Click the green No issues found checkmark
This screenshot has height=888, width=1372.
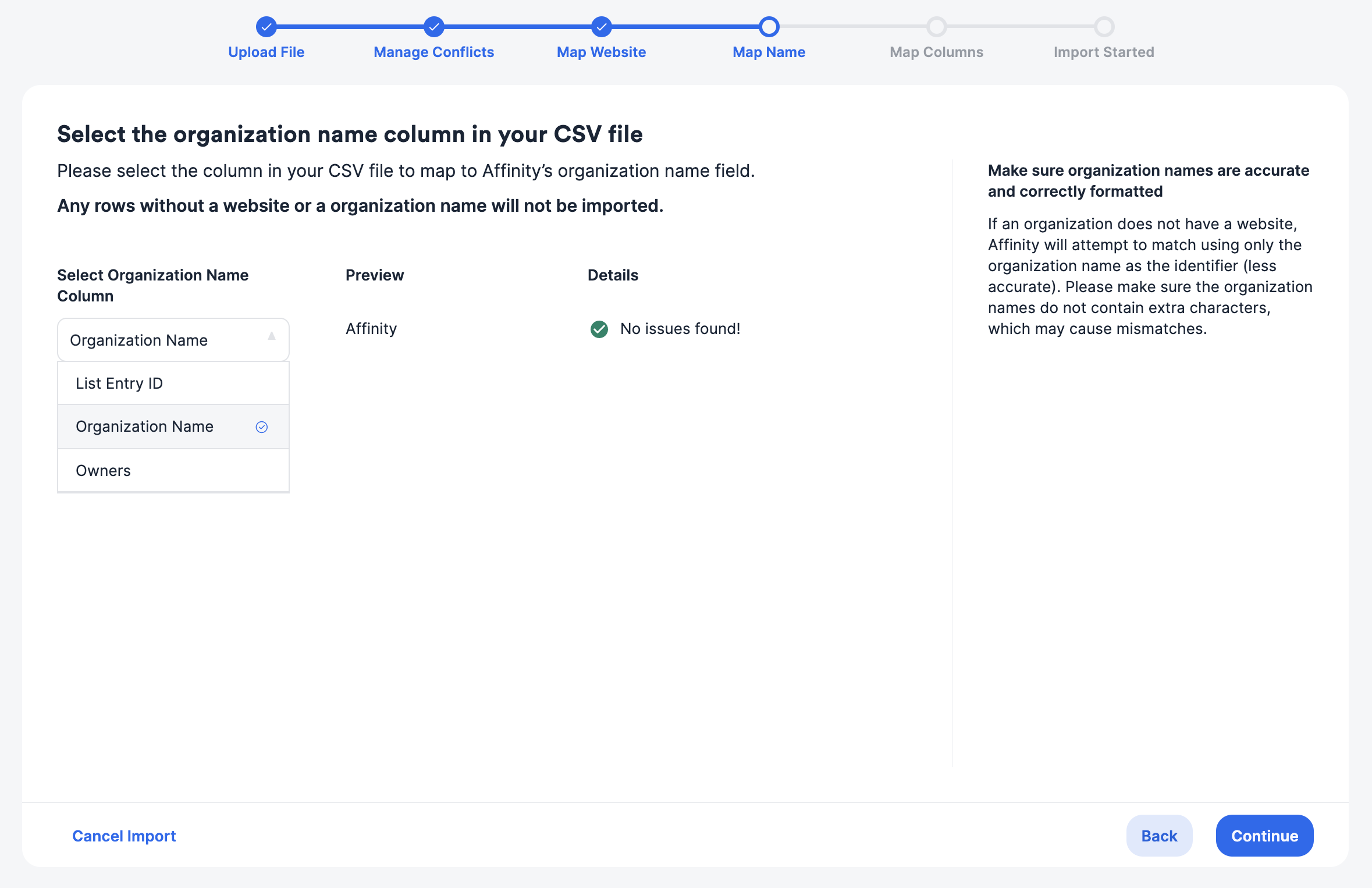pos(600,329)
